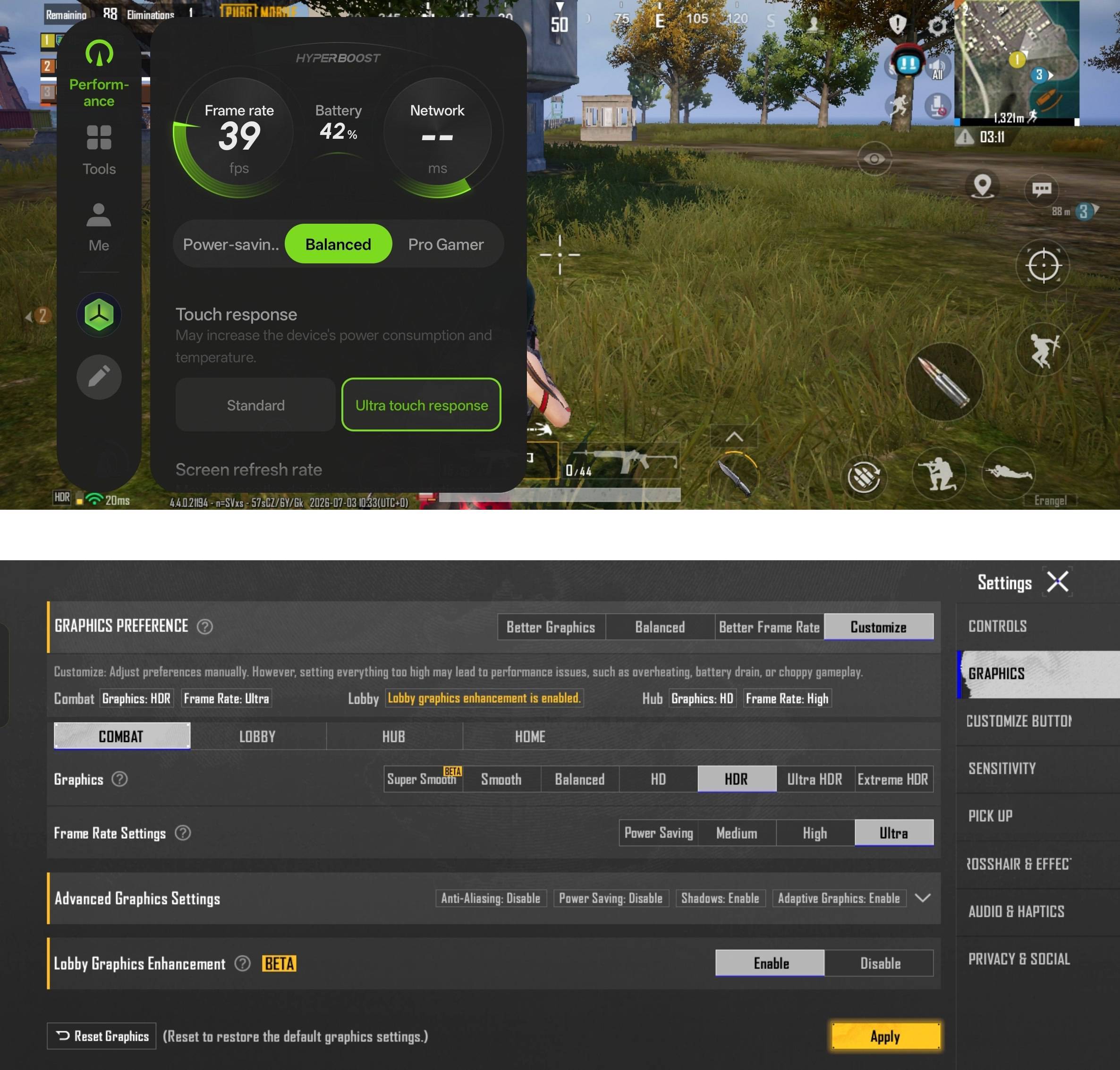Disable Lobby Graphics Enhancement

879,963
